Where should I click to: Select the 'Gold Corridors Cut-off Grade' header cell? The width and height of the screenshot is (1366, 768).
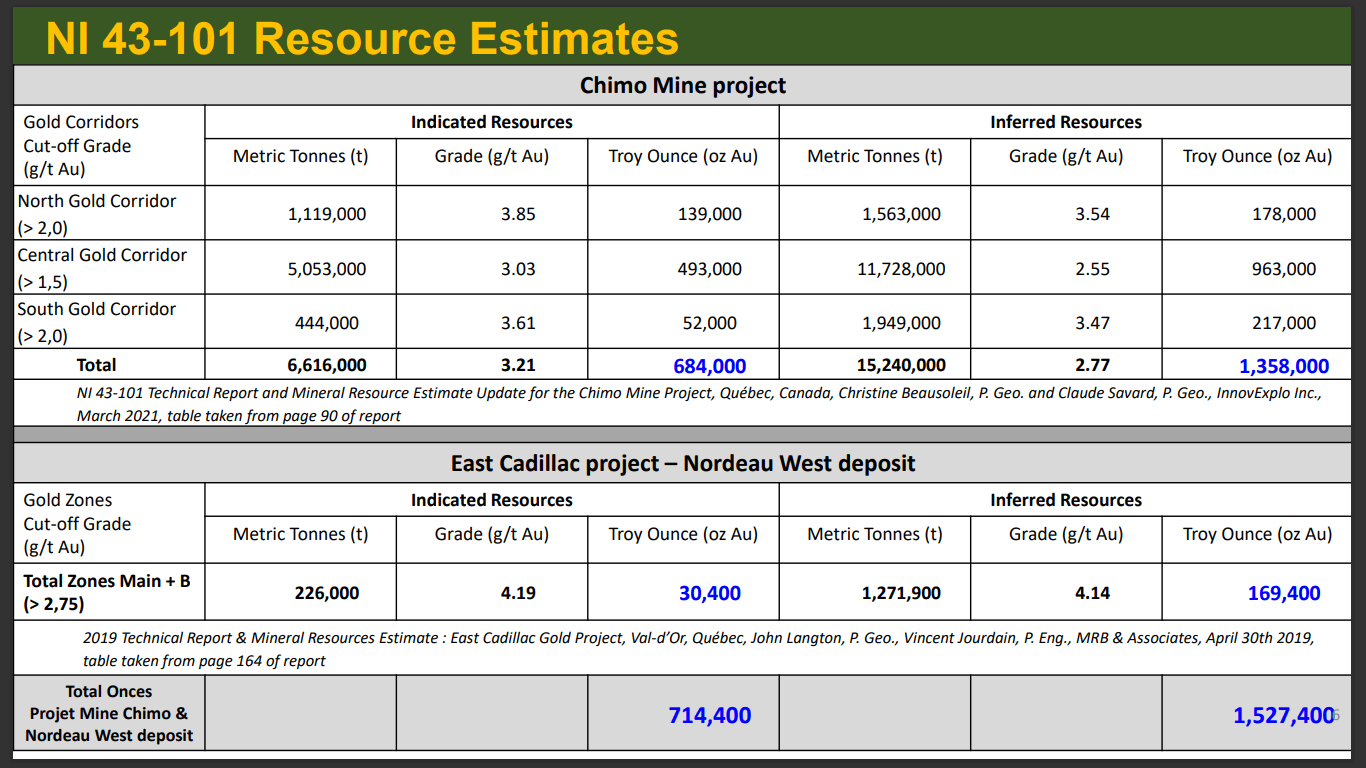pyautogui.click(x=109, y=145)
